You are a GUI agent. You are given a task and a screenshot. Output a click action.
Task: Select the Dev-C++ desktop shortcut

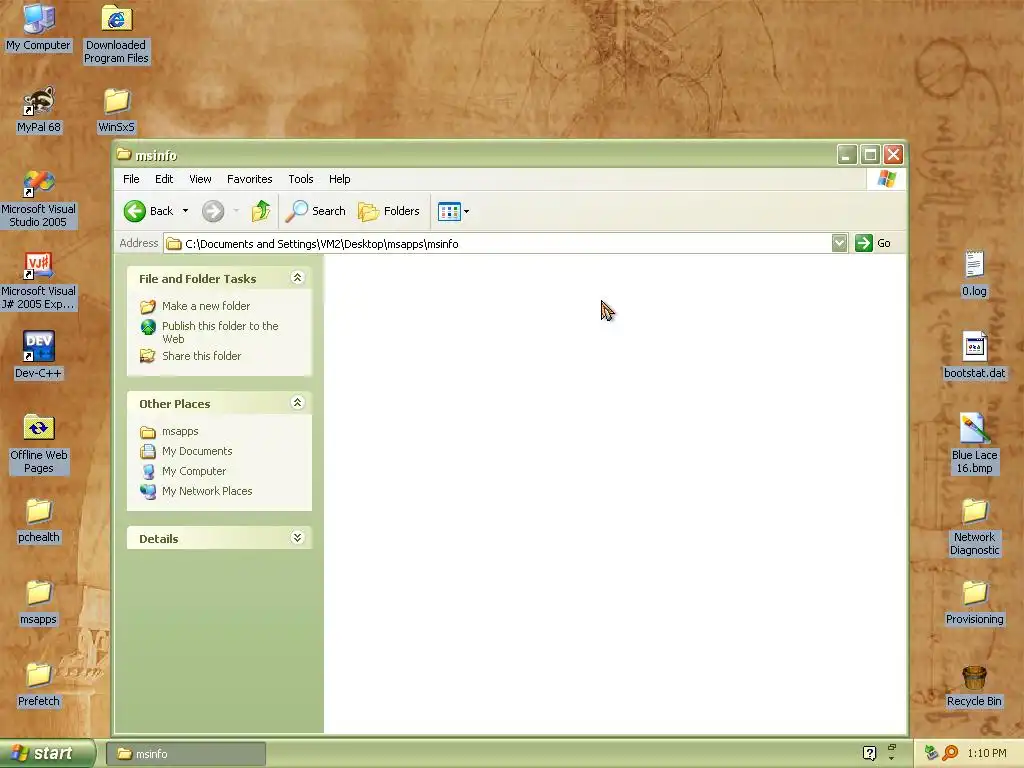coord(39,355)
